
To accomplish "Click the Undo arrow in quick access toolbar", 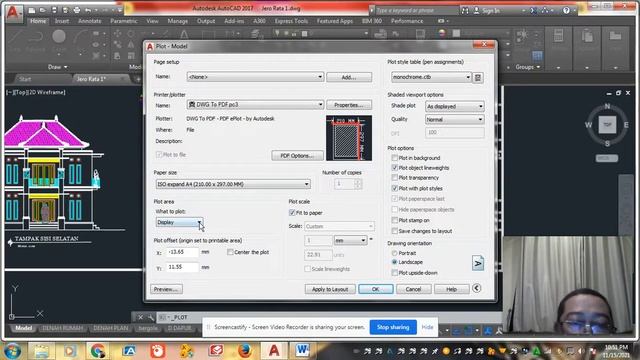I will pos(87,10).
